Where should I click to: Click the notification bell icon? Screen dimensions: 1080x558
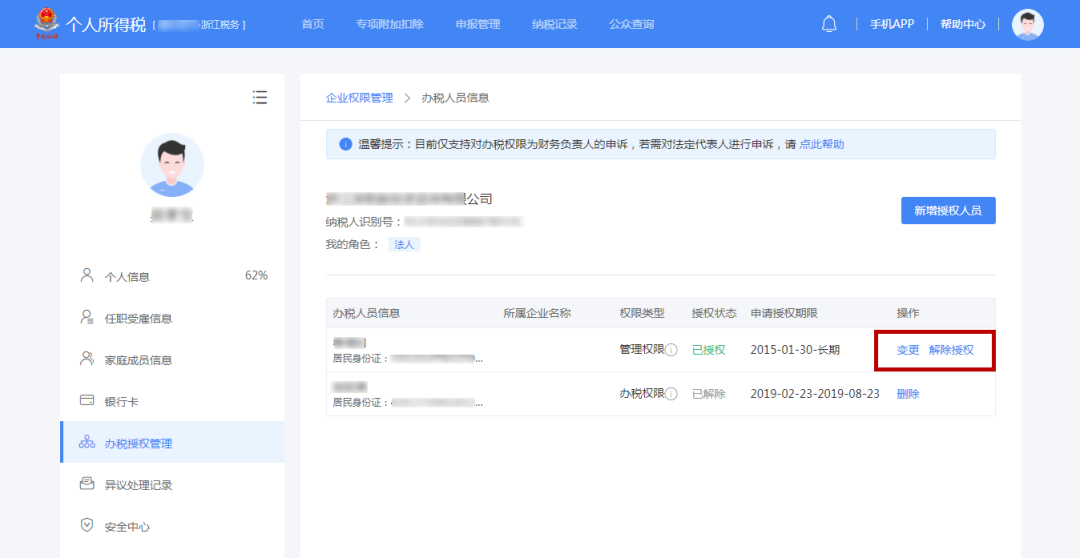tap(829, 24)
